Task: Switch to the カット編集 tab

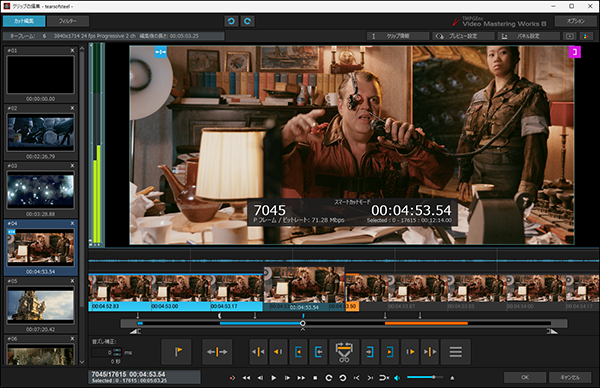Action: [24, 21]
